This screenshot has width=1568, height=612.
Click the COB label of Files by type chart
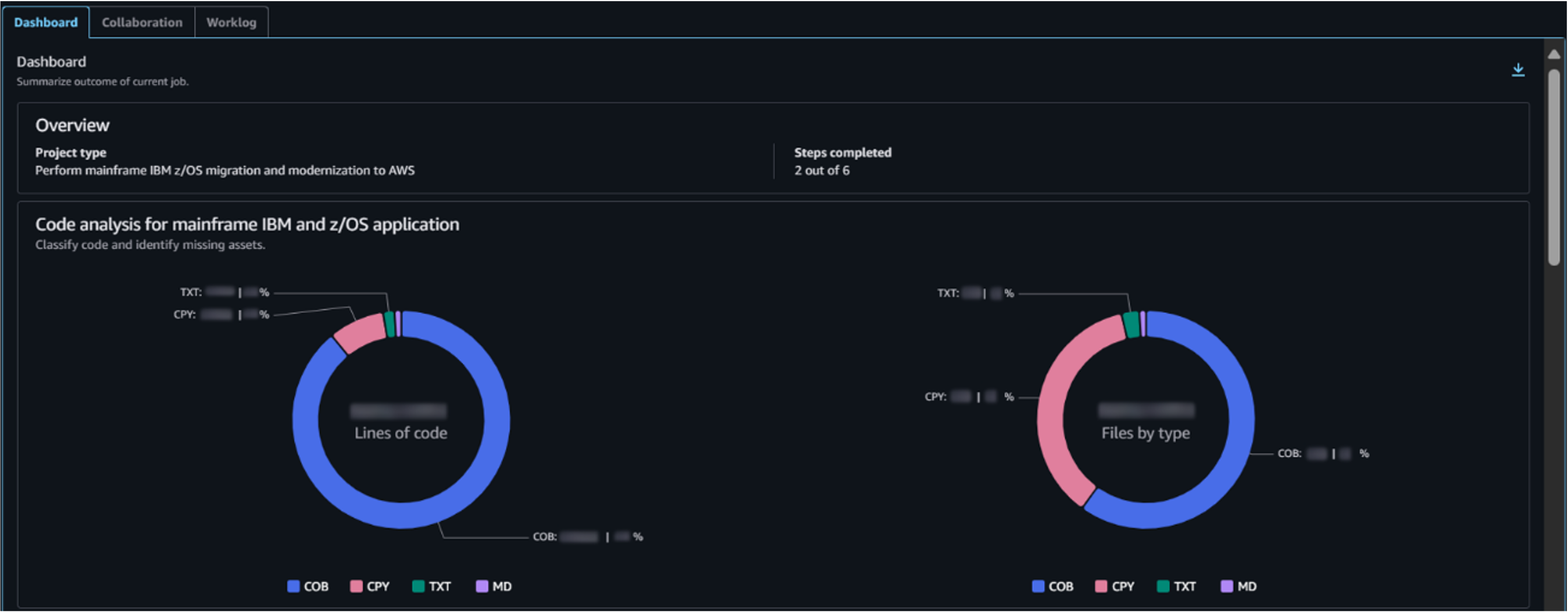tap(1289, 453)
